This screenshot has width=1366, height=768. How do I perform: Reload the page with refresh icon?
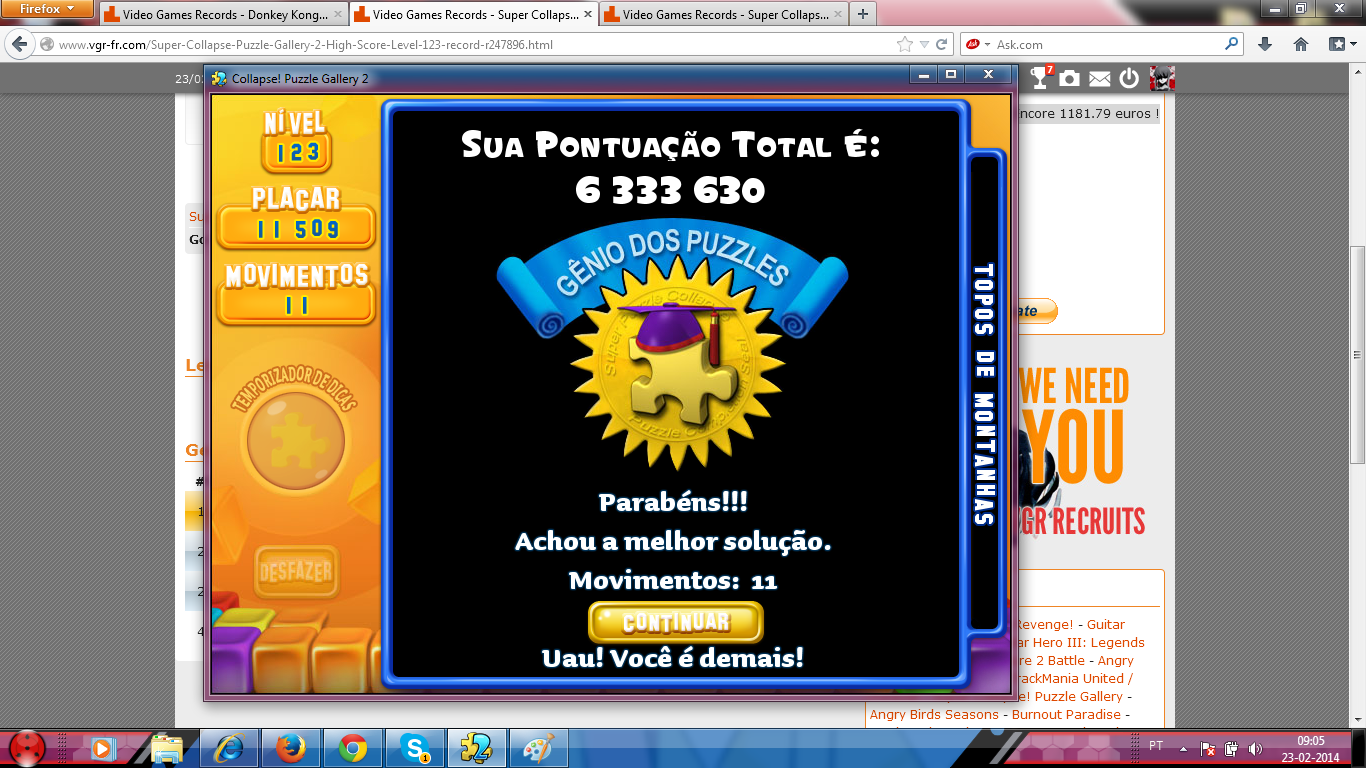[x=941, y=44]
